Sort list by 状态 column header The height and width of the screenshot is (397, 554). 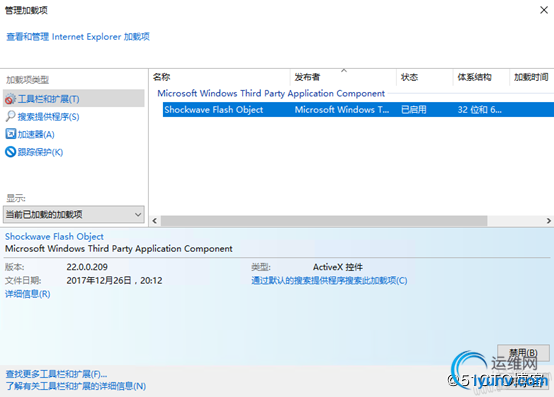tap(424, 77)
